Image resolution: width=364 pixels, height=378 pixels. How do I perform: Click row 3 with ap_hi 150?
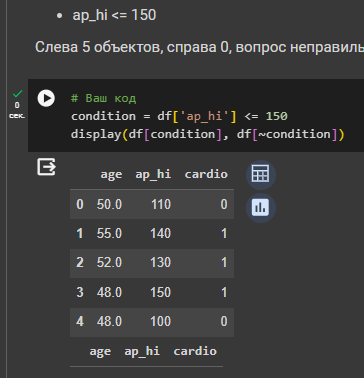click(152, 293)
